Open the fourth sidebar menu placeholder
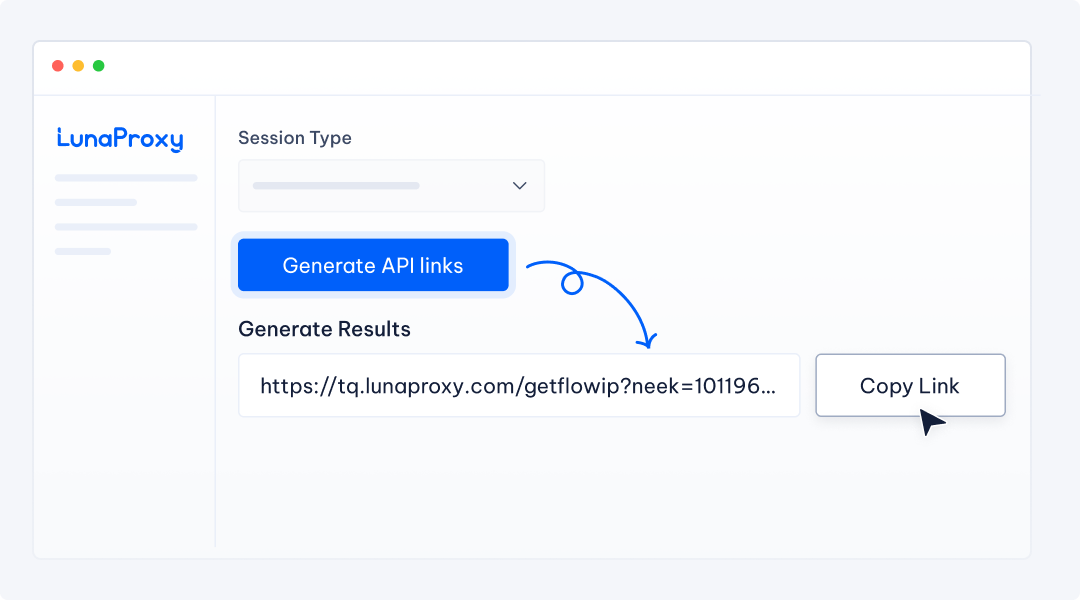 point(83,251)
